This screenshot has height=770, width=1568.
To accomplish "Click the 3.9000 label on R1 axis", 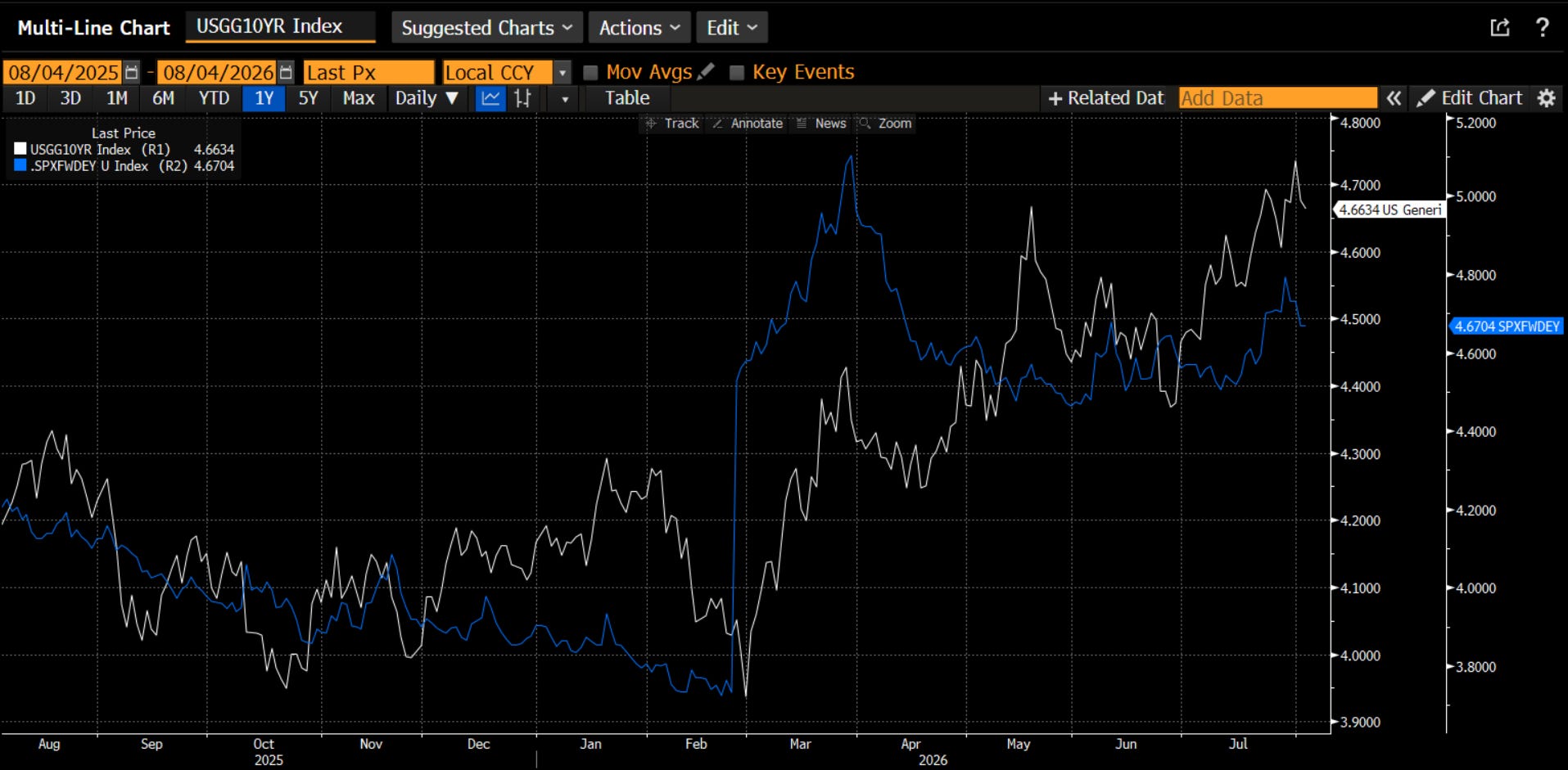I will [1360, 723].
